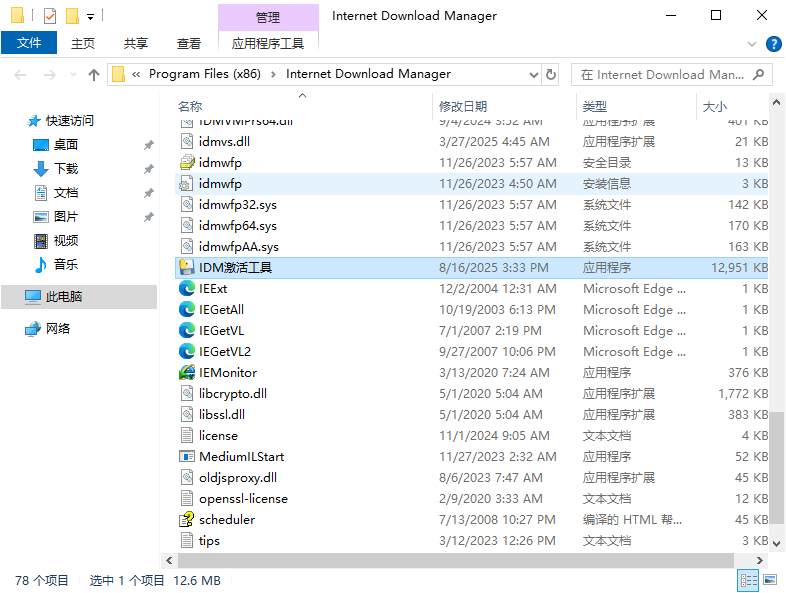The width and height of the screenshot is (786, 593).
Task: Sort by 修改日期 column header
Action: (x=463, y=106)
